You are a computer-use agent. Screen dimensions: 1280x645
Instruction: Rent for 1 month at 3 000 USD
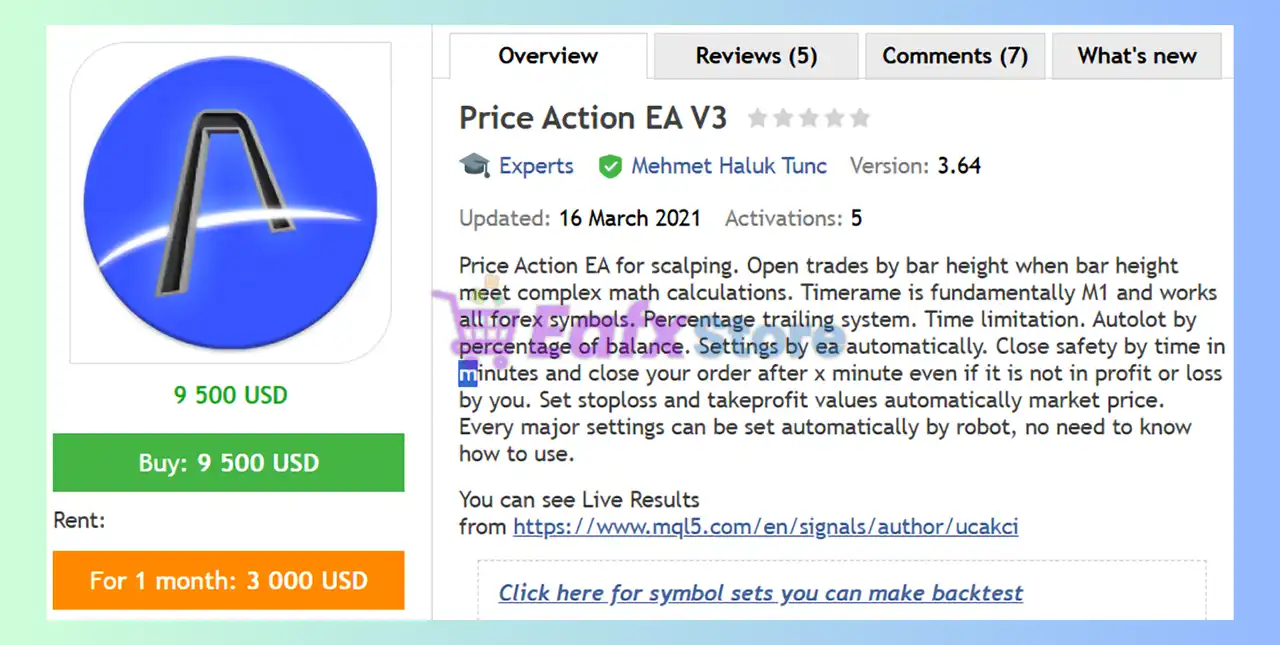point(228,580)
